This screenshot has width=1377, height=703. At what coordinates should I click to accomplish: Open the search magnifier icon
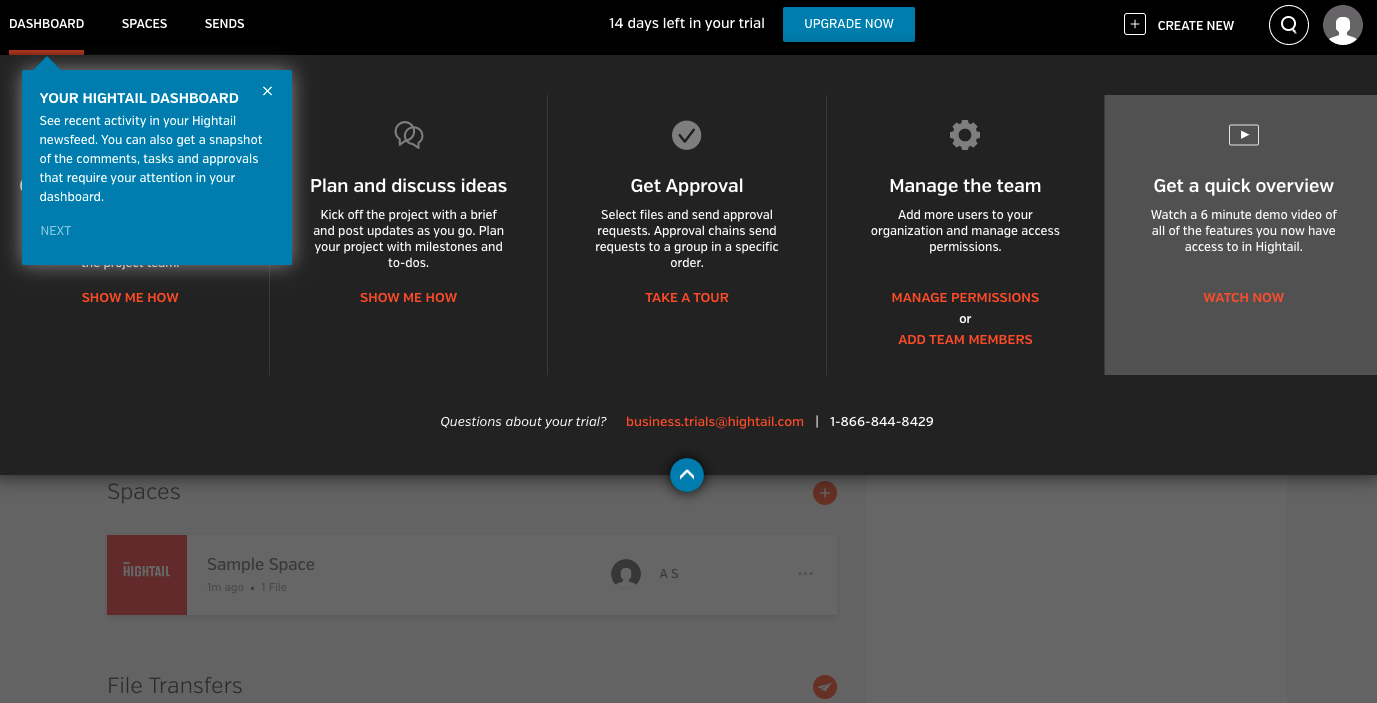(x=1288, y=25)
